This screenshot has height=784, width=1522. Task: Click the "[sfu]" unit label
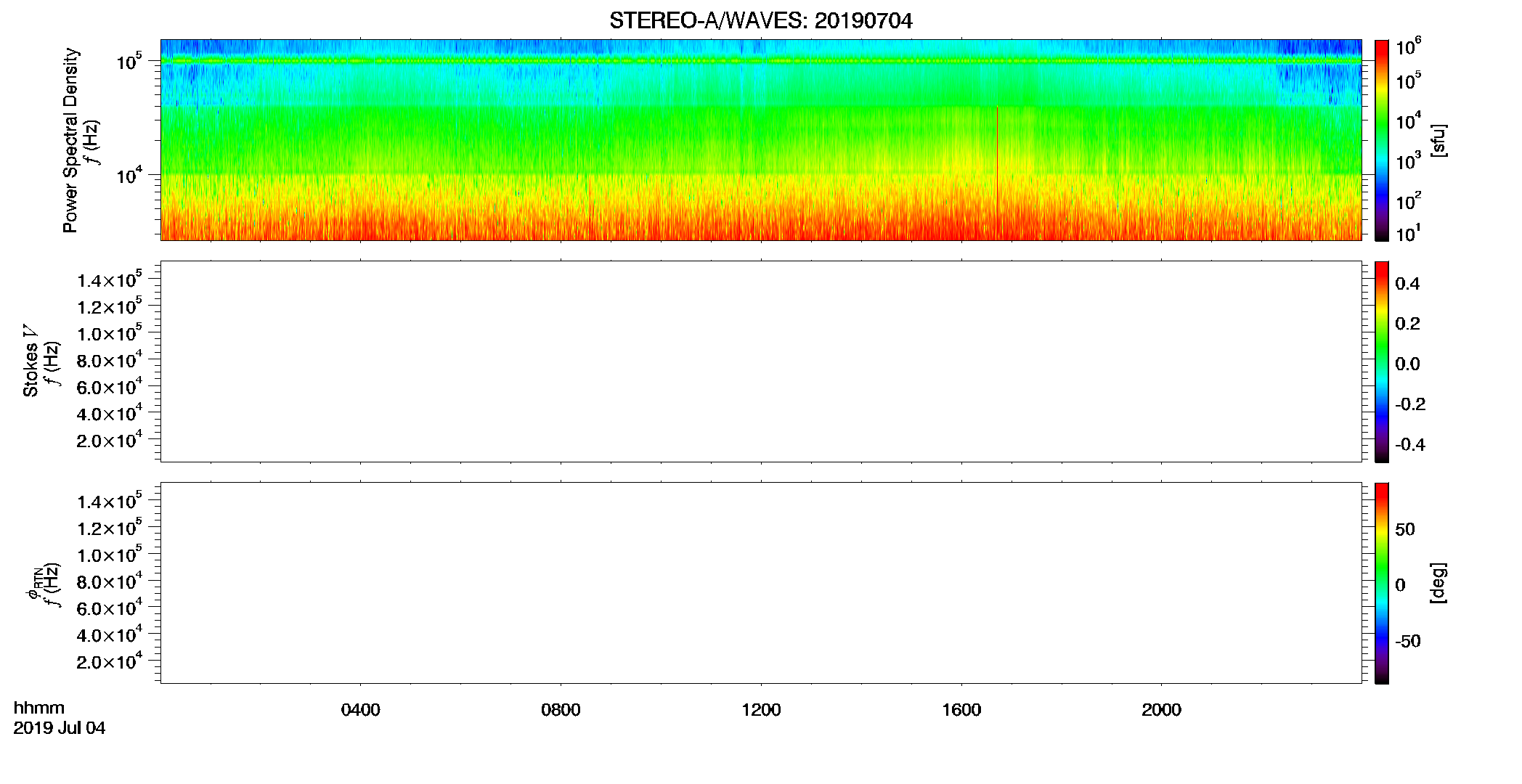click(x=1438, y=140)
